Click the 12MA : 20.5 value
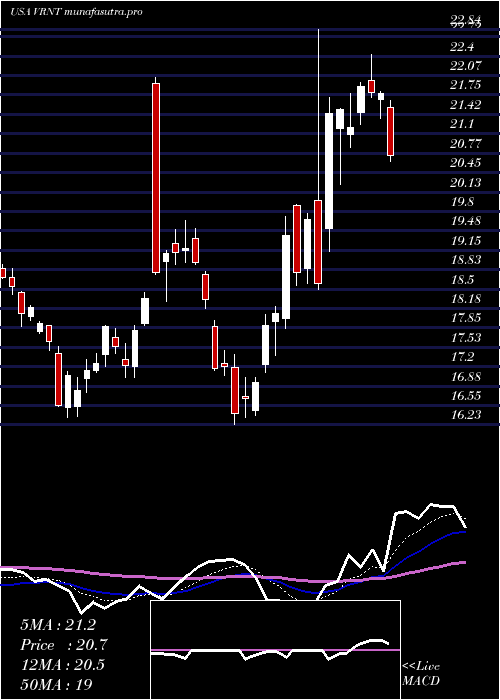Image resolution: width=500 pixels, height=700 pixels. point(62,665)
